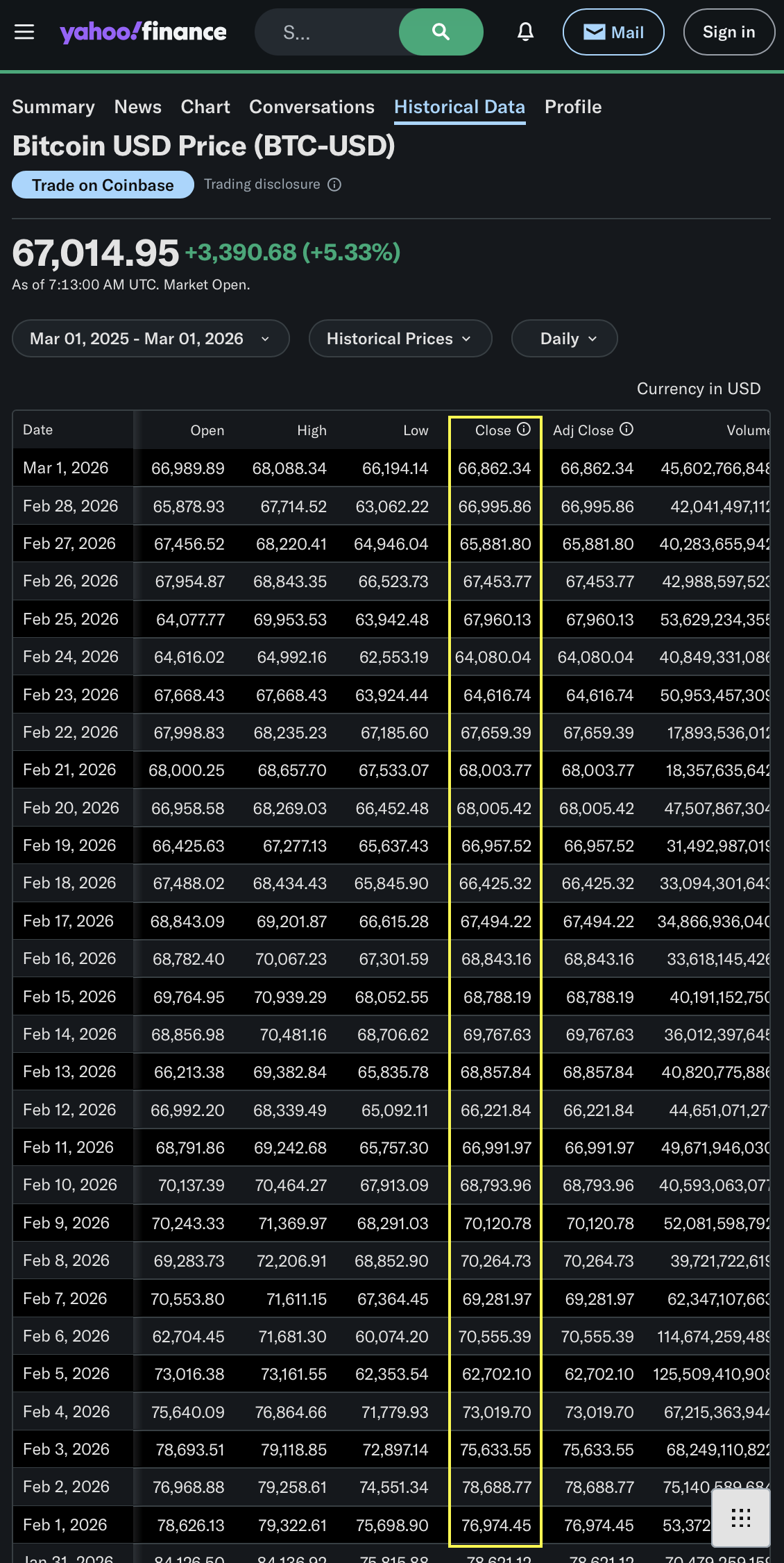Go to the Chart tab
The width and height of the screenshot is (784, 1563).
(205, 107)
